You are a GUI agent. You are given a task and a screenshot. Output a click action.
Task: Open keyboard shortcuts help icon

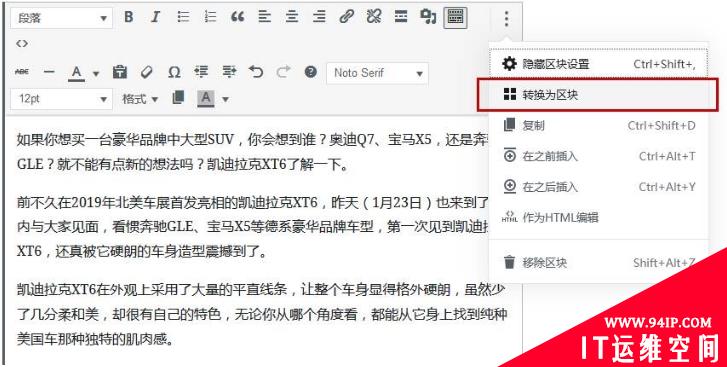click(x=311, y=72)
